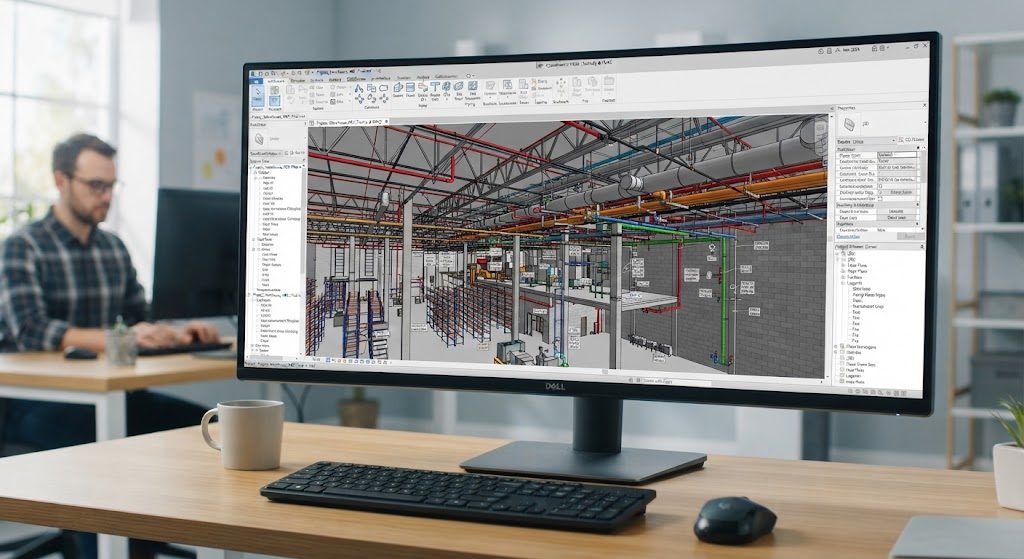1024x559 pixels.
Task: Click the small edit button next to the second checkbox
Action: (x=901, y=192)
